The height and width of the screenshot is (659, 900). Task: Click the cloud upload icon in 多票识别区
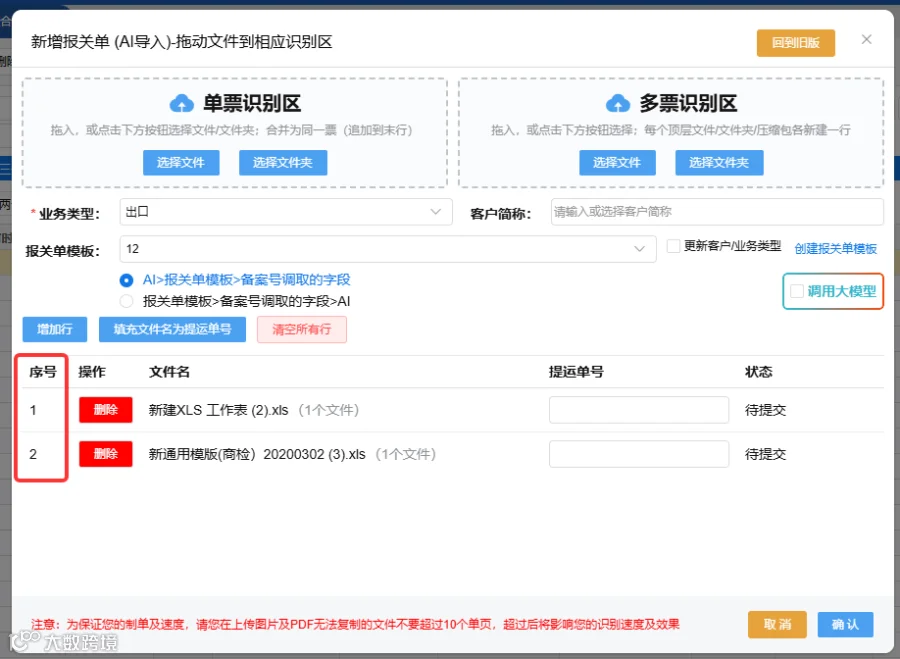click(x=618, y=104)
